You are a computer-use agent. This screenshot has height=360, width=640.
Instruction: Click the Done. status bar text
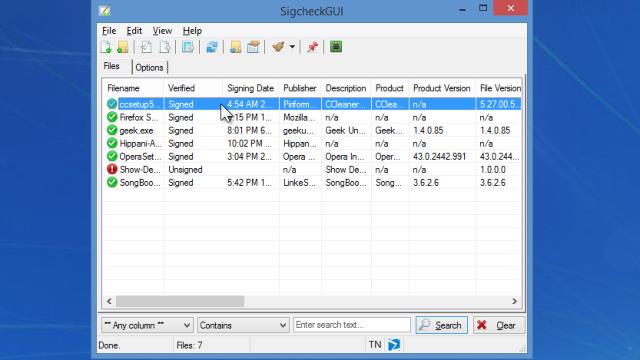[109, 346]
